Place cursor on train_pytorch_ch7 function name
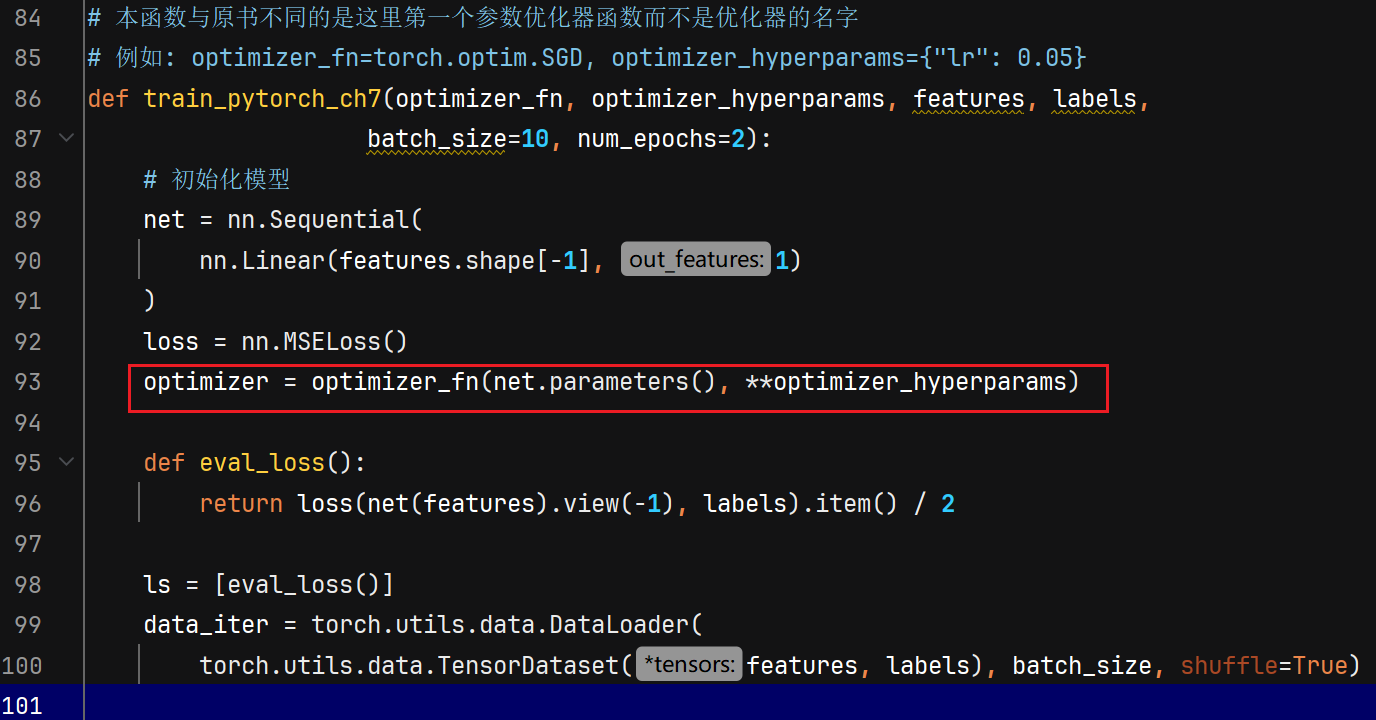 [262, 99]
